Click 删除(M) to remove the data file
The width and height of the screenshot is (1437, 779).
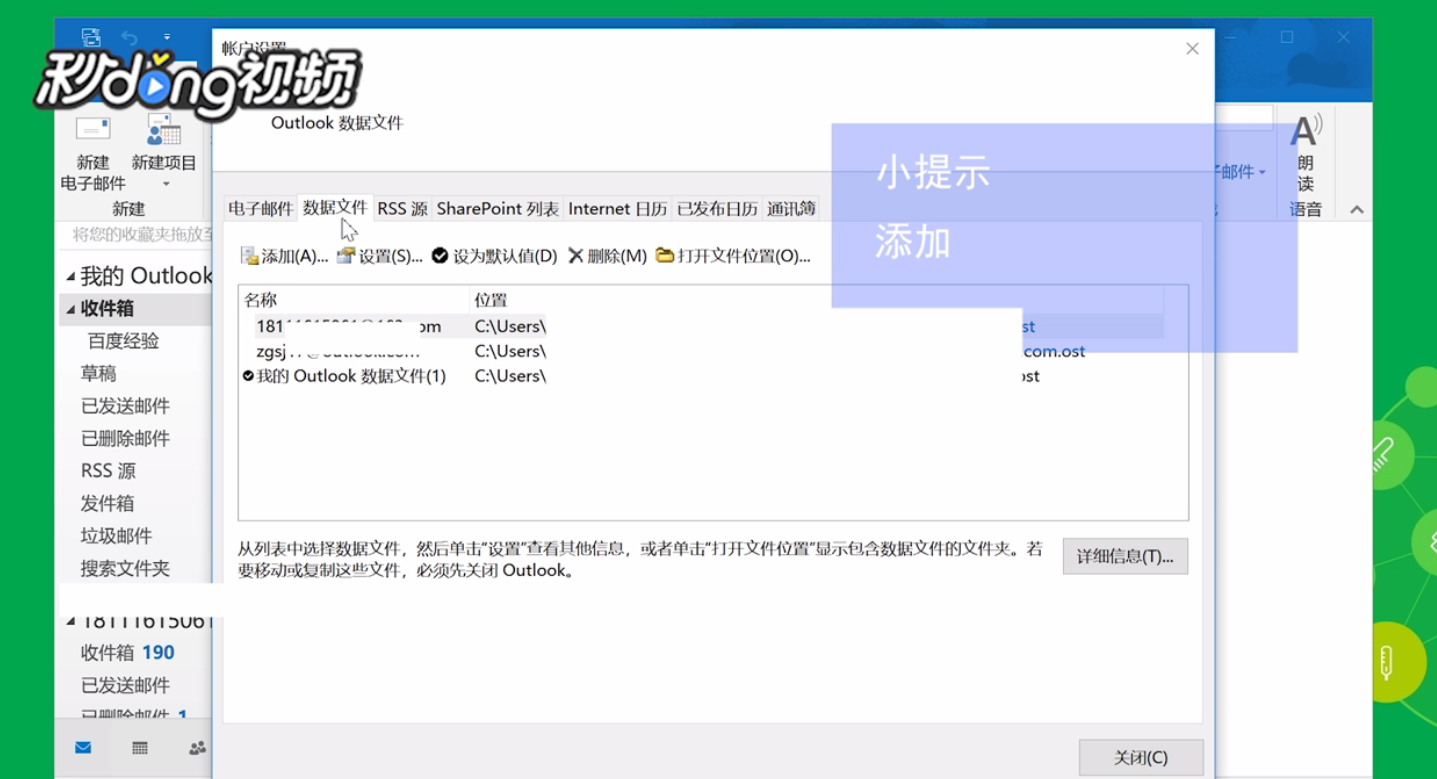(608, 256)
